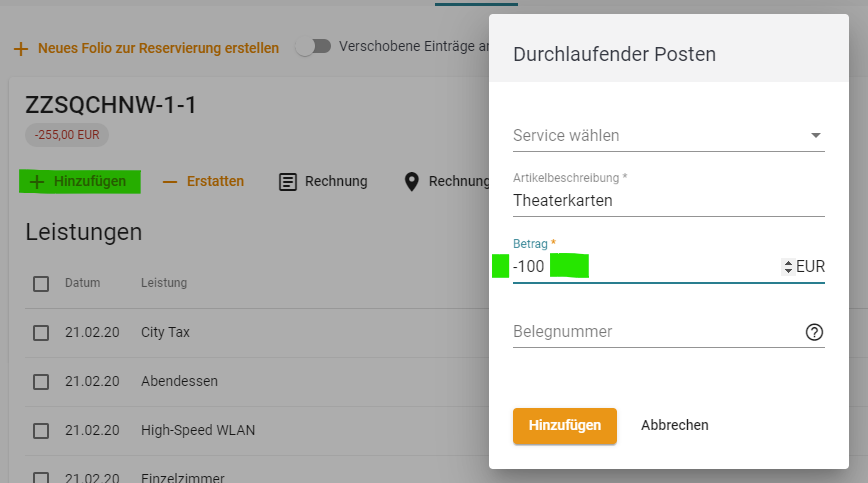Screen dimensions: 868x483
Task: Click the plus icon beside Hinzufügen
Action: coord(37,182)
